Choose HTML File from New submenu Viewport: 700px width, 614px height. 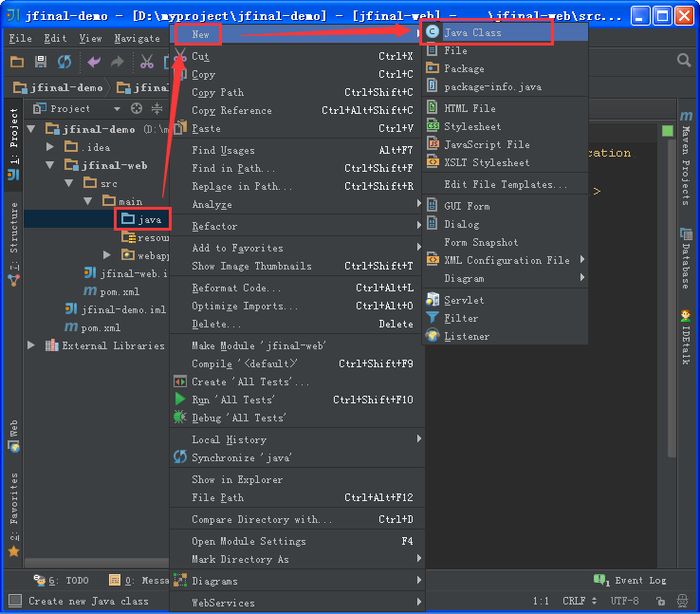(x=504, y=108)
